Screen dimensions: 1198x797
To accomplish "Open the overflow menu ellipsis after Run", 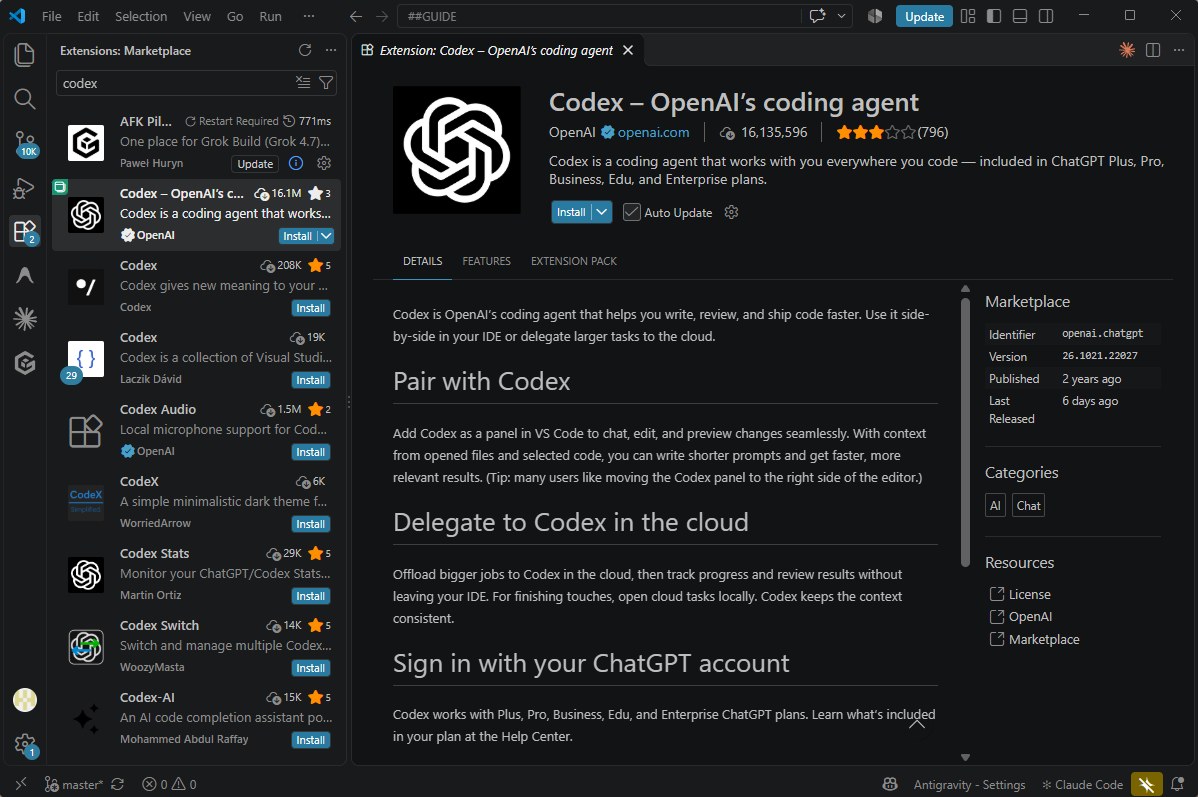I will point(309,16).
